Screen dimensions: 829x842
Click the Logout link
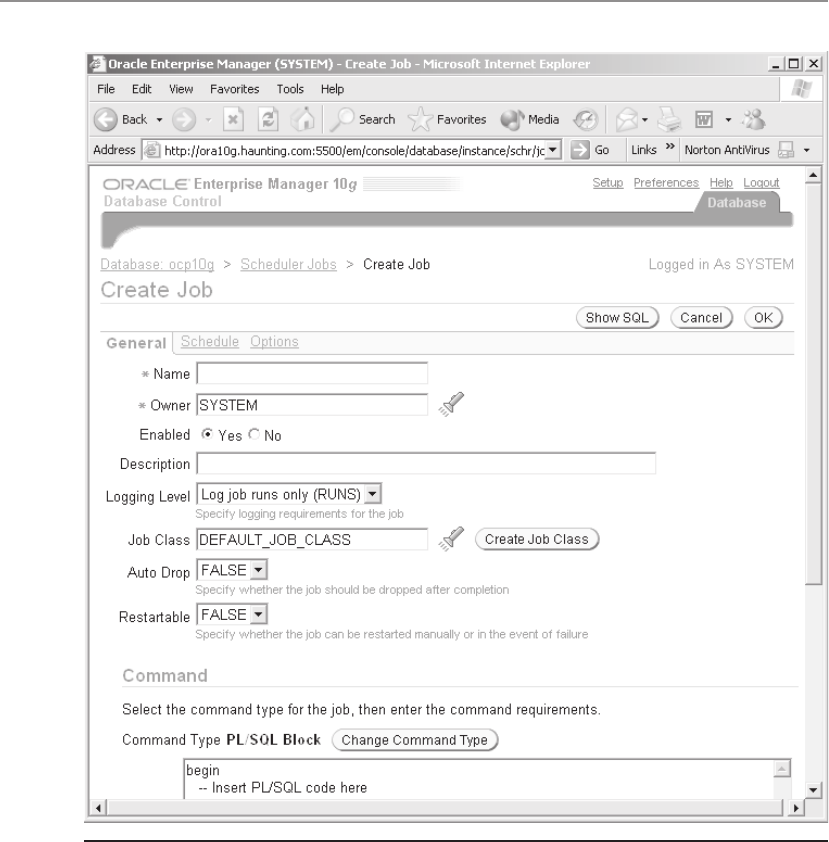[x=761, y=183]
